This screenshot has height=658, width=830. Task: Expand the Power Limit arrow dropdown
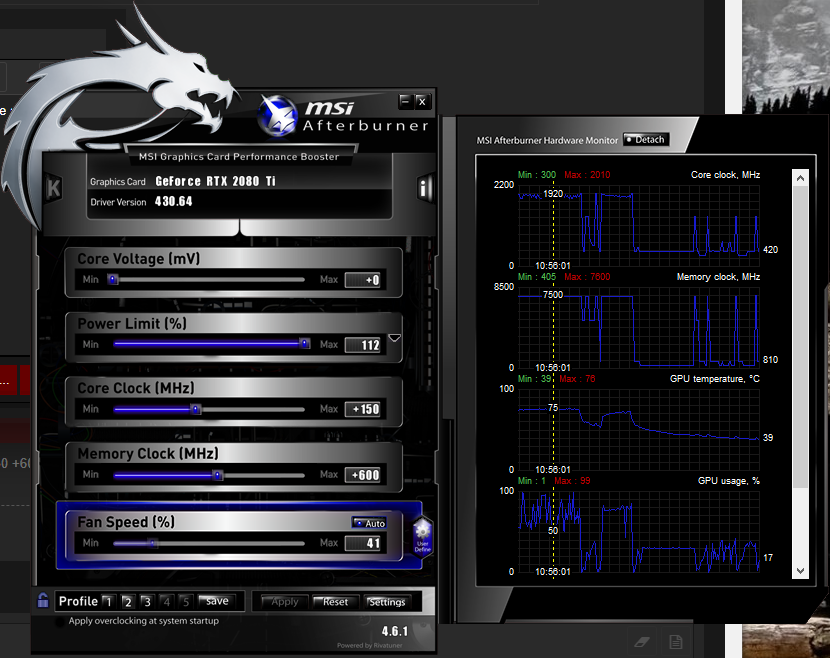pyautogui.click(x=394, y=339)
